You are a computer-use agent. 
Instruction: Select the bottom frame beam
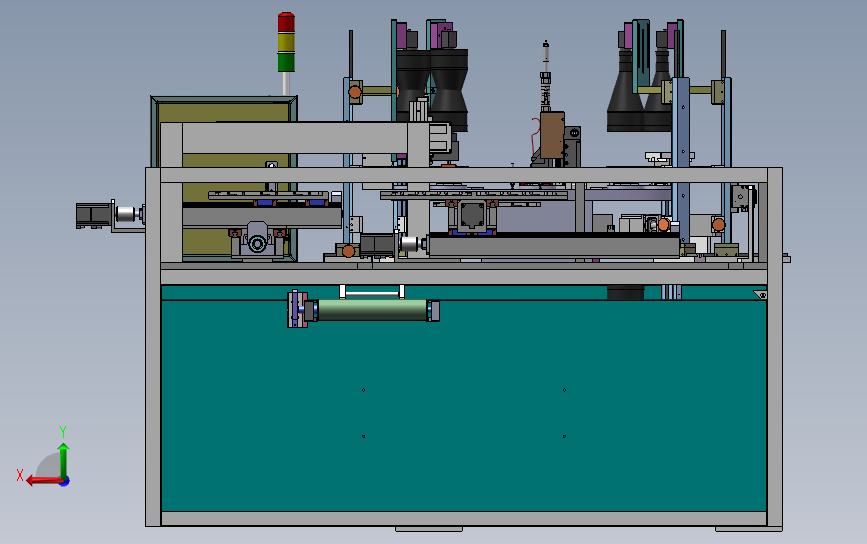point(463,519)
